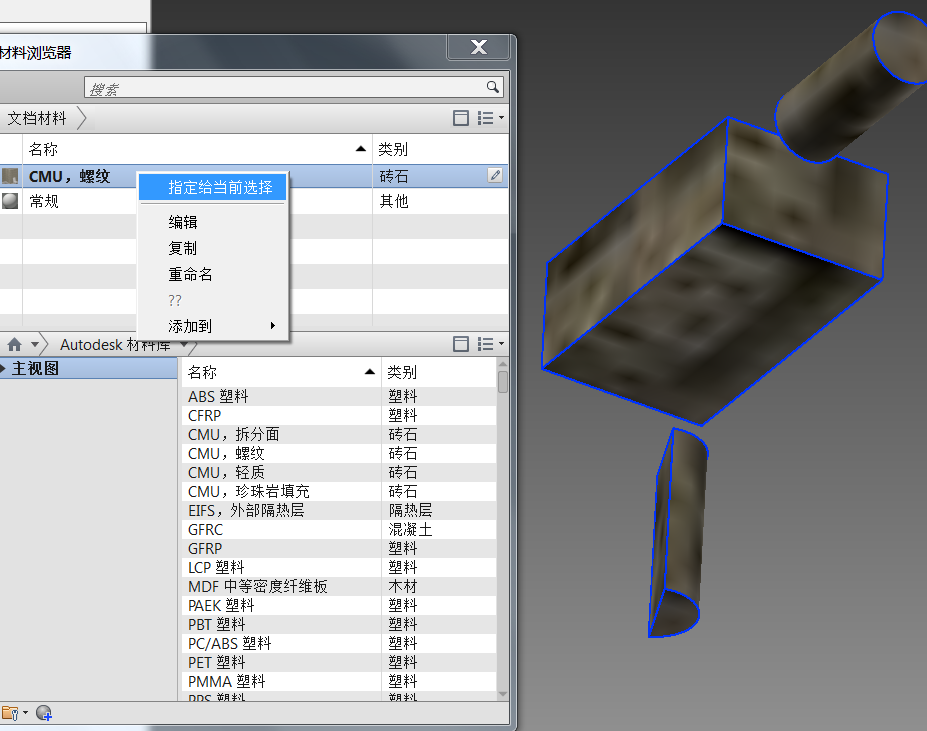Viewport: 927px width, 731px height.
Task: Select 编辑 in the context menu
Action: pyautogui.click(x=183, y=222)
